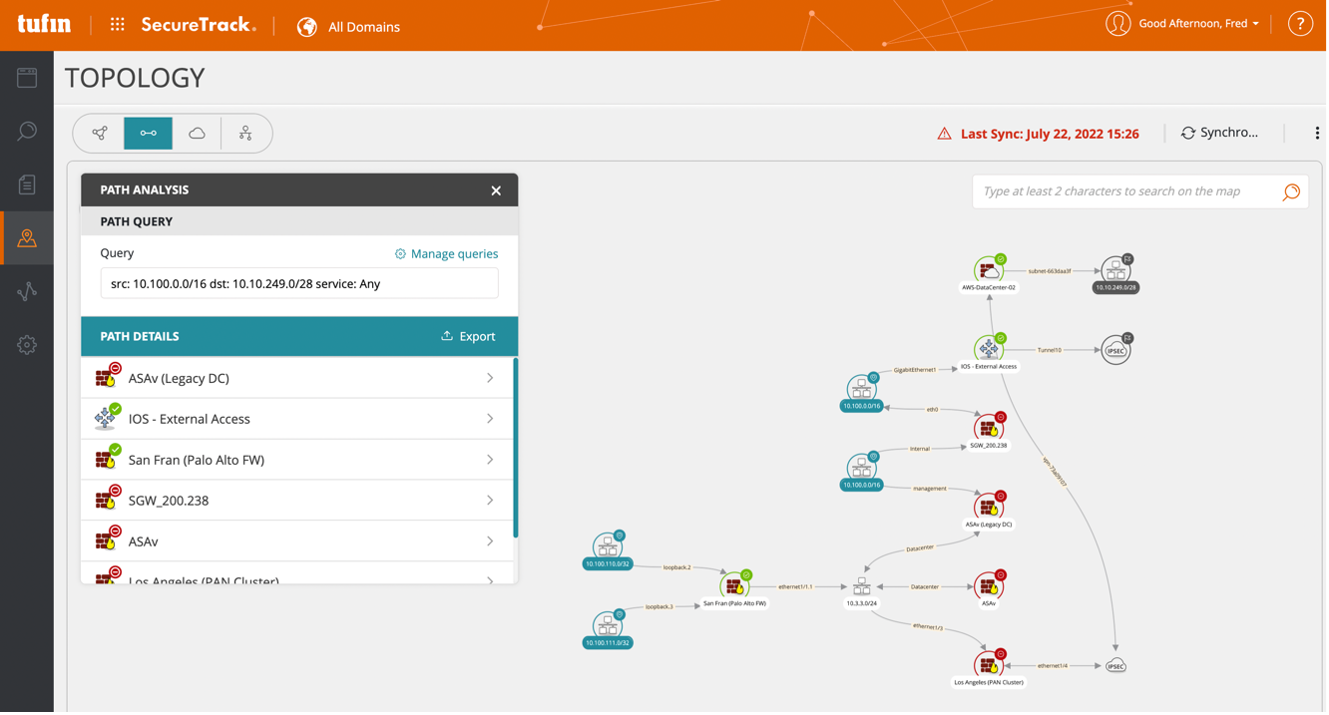
Task: Click the SecureTrack product name
Action: (198, 25)
